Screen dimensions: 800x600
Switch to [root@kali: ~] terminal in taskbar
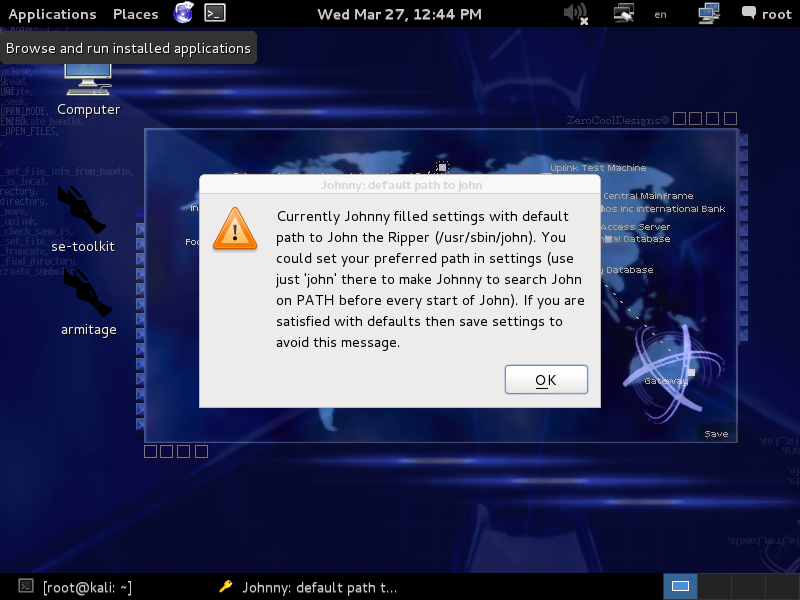tap(76, 587)
